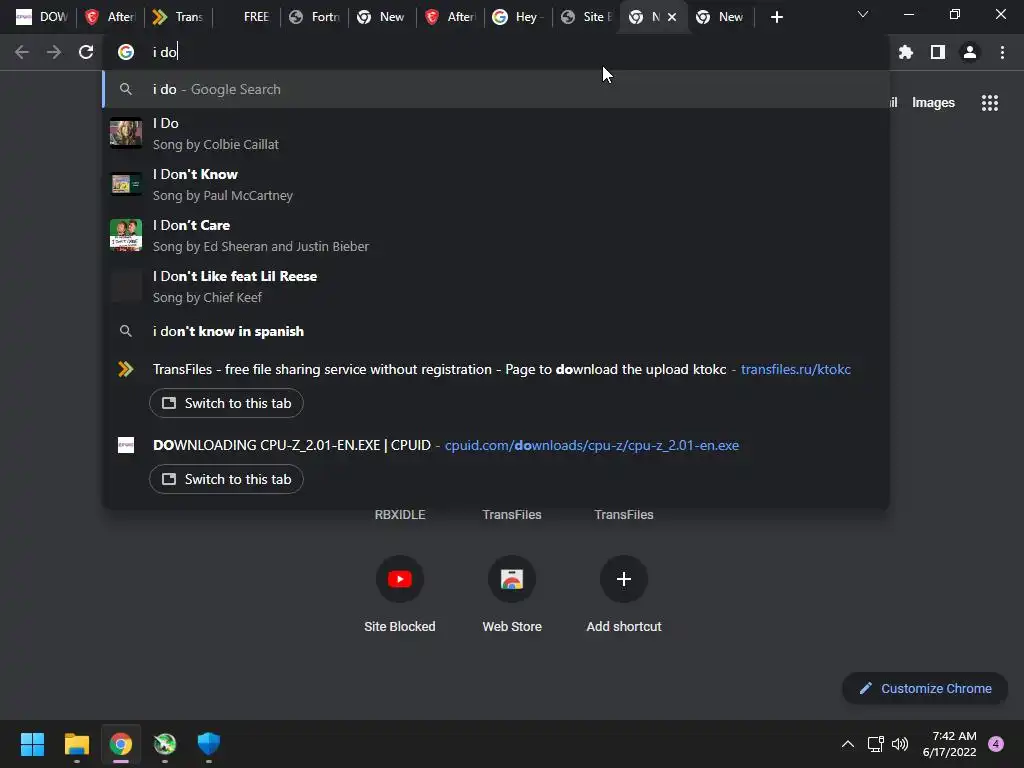Switch to the Site tab
Screen dimensions: 1024x768
[x=586, y=17]
